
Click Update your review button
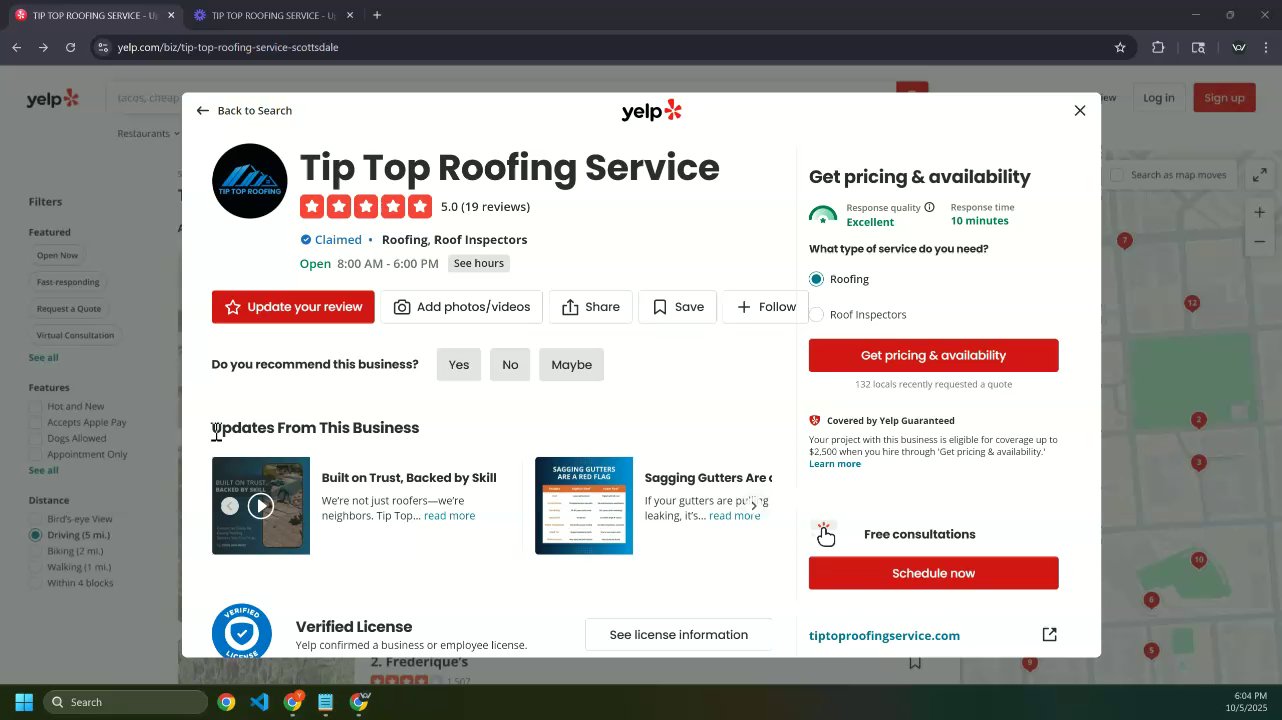point(293,307)
